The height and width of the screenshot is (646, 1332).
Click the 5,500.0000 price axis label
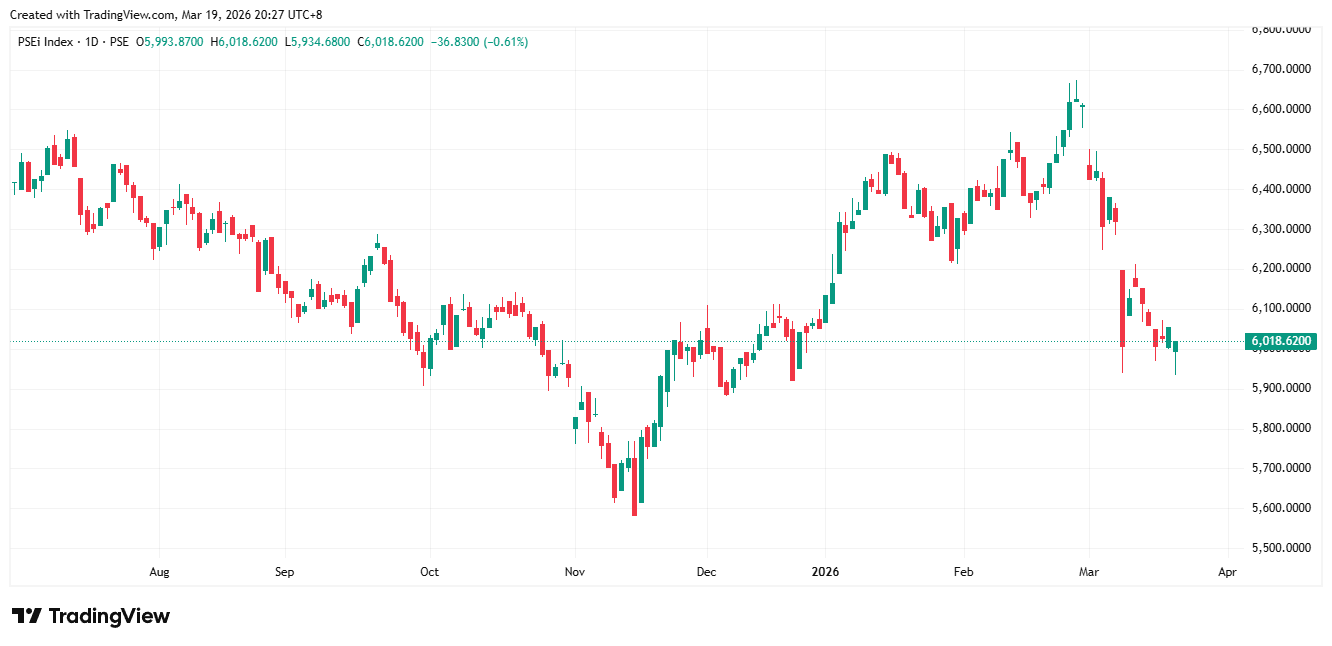click(x=1281, y=548)
